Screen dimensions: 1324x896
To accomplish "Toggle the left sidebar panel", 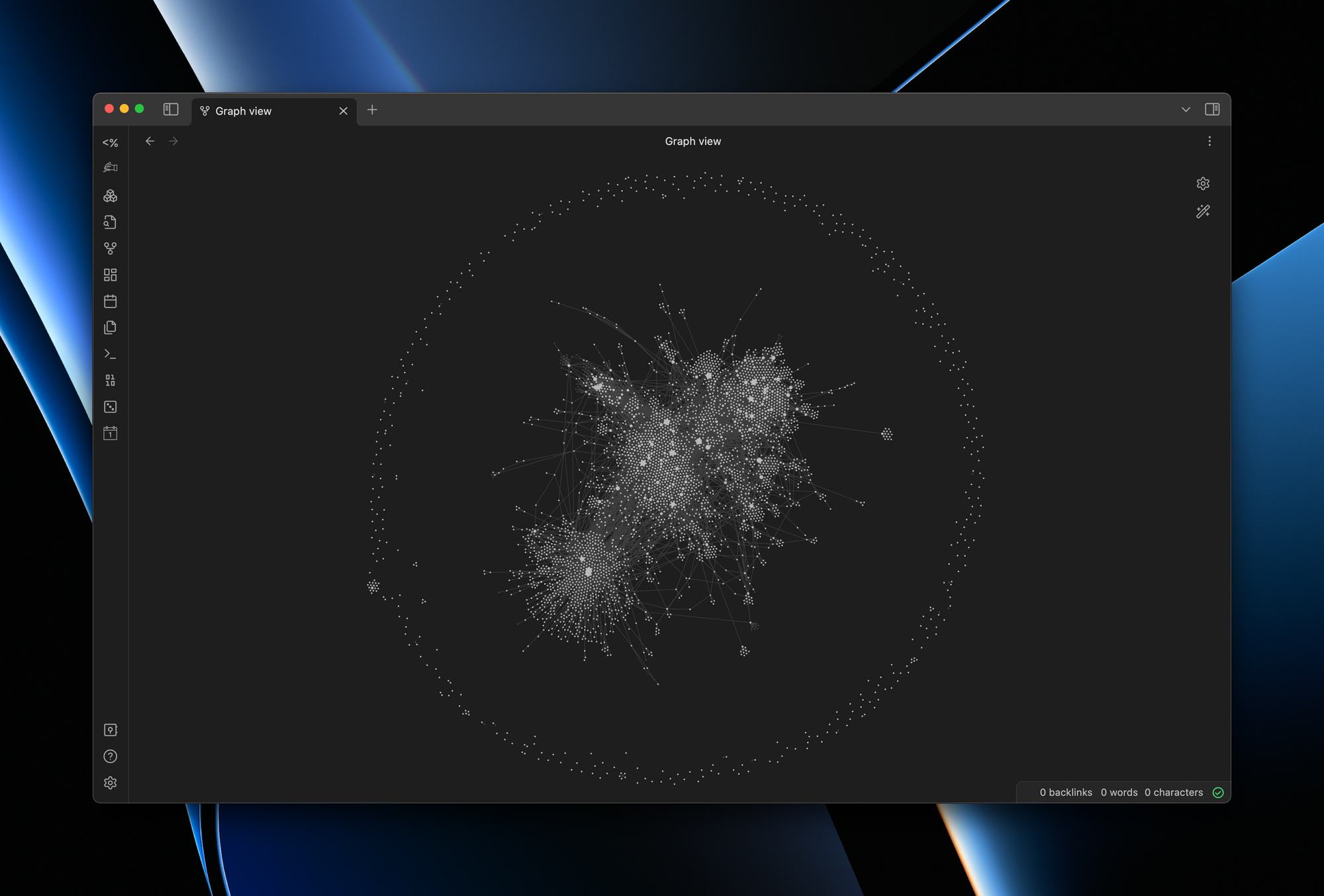I will (x=171, y=109).
